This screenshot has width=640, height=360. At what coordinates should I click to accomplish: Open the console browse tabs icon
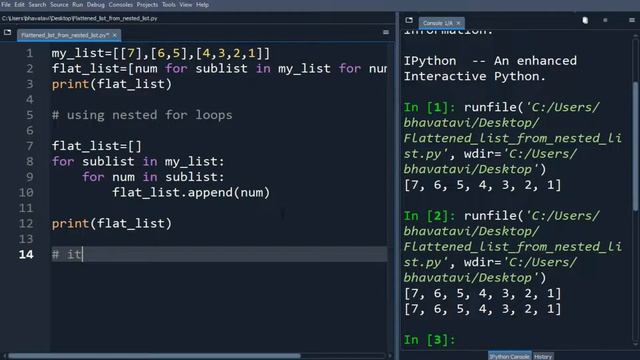[409, 20]
